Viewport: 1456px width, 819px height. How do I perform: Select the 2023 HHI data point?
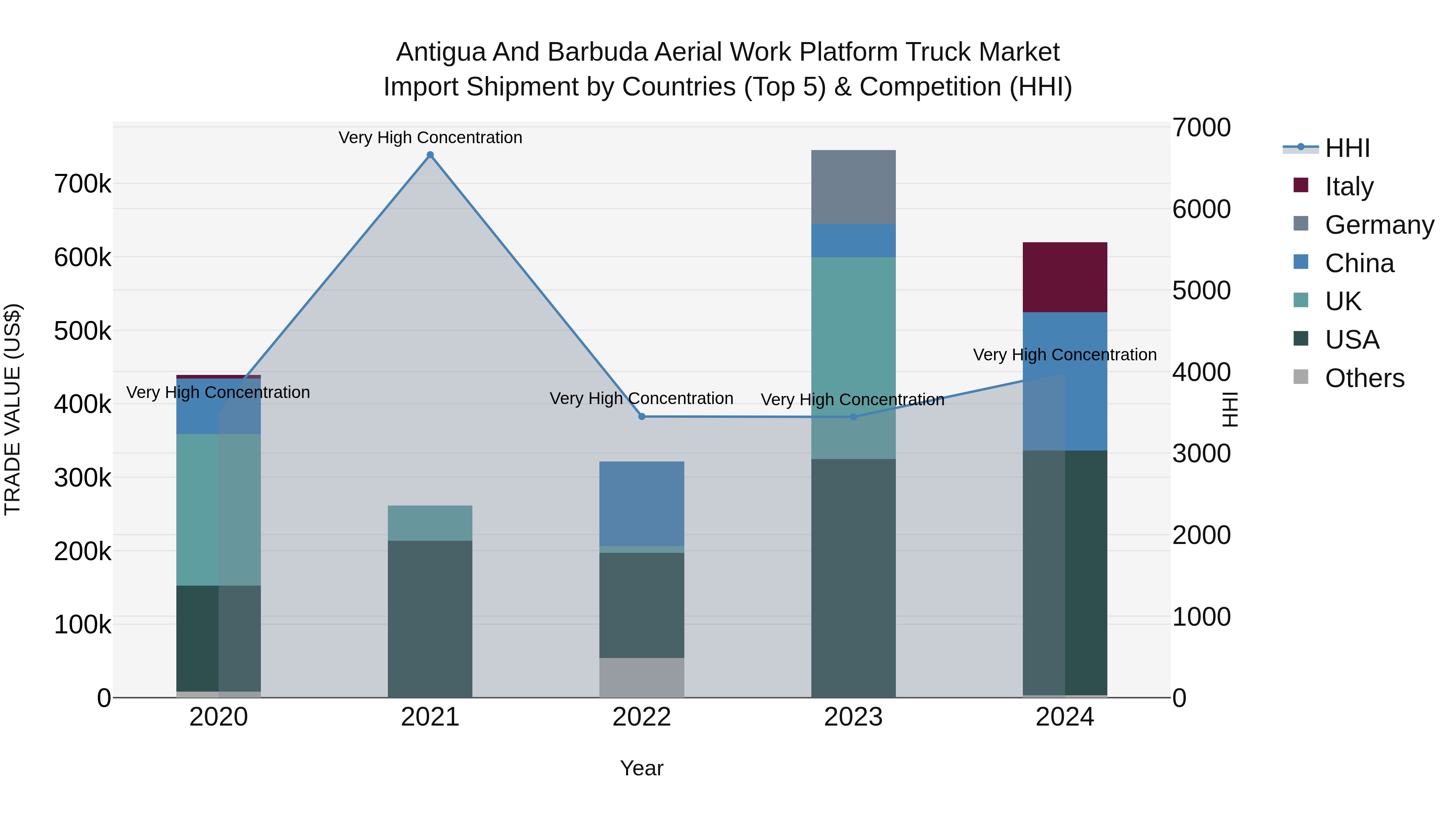(853, 417)
